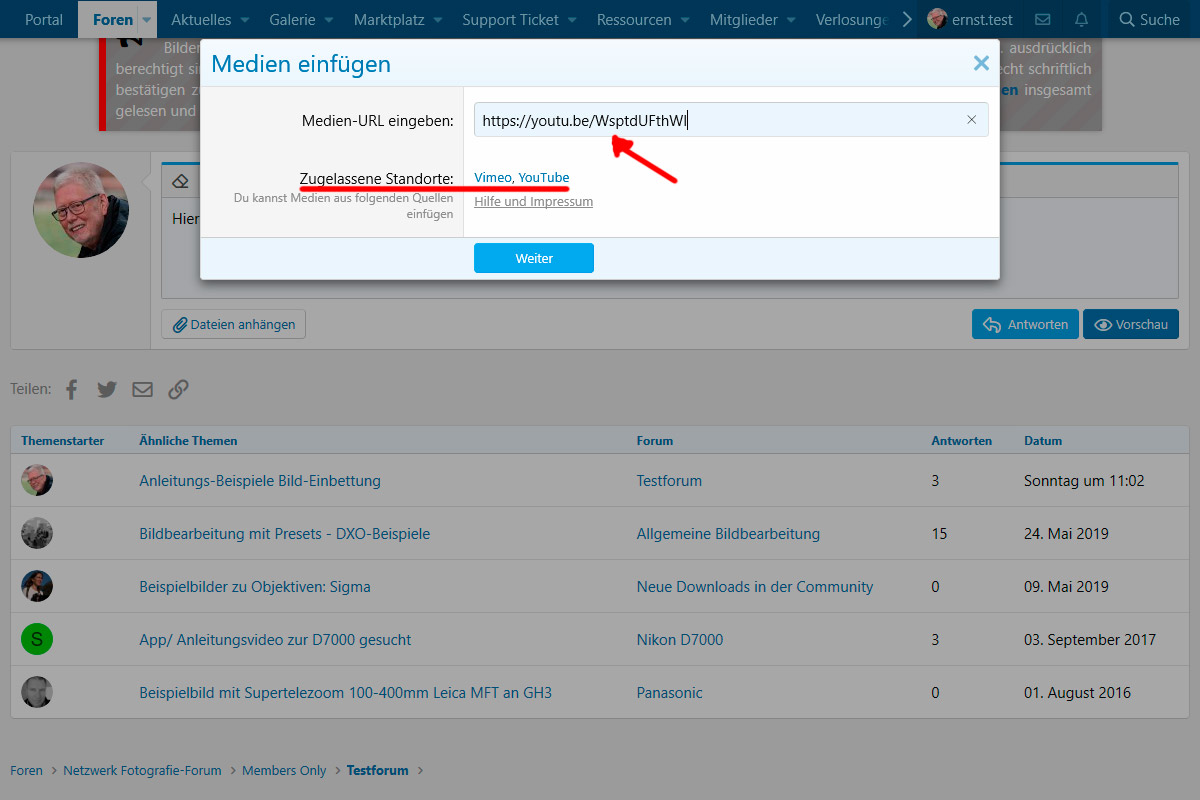Open thread Beispielbild mit Supertelezoom 100-400mm
1200x800 pixels.
click(x=345, y=692)
